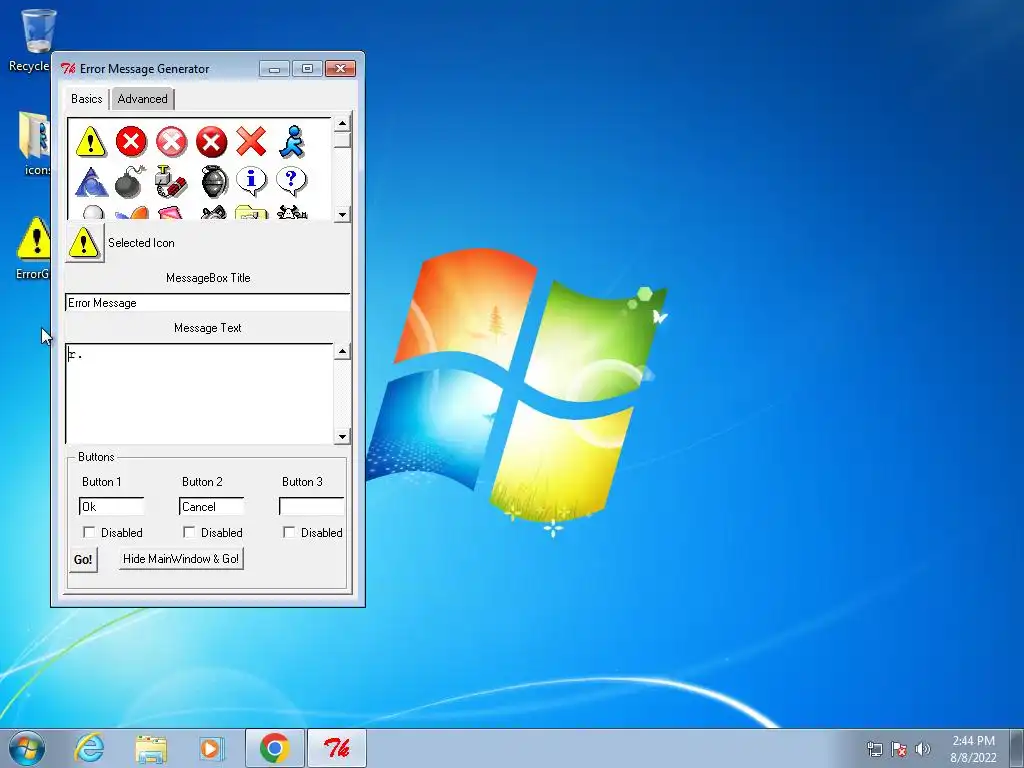Select the hand grenade icon
Viewport: 1024px width, 768px height.
(214, 182)
